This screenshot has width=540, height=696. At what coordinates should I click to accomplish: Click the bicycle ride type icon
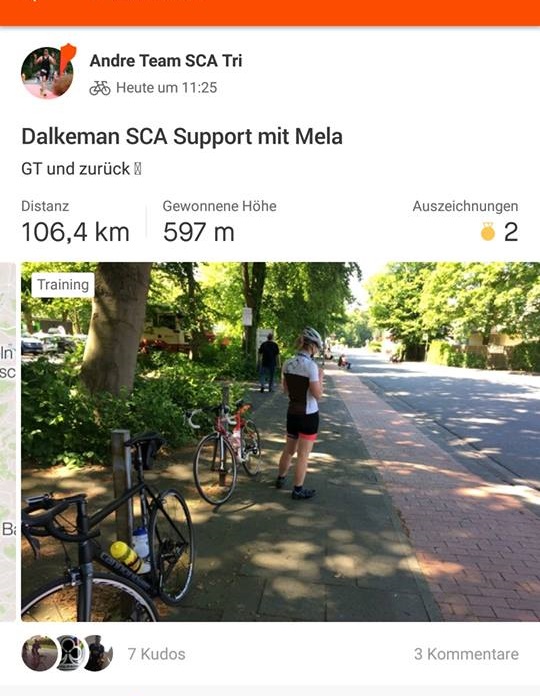tap(100, 88)
